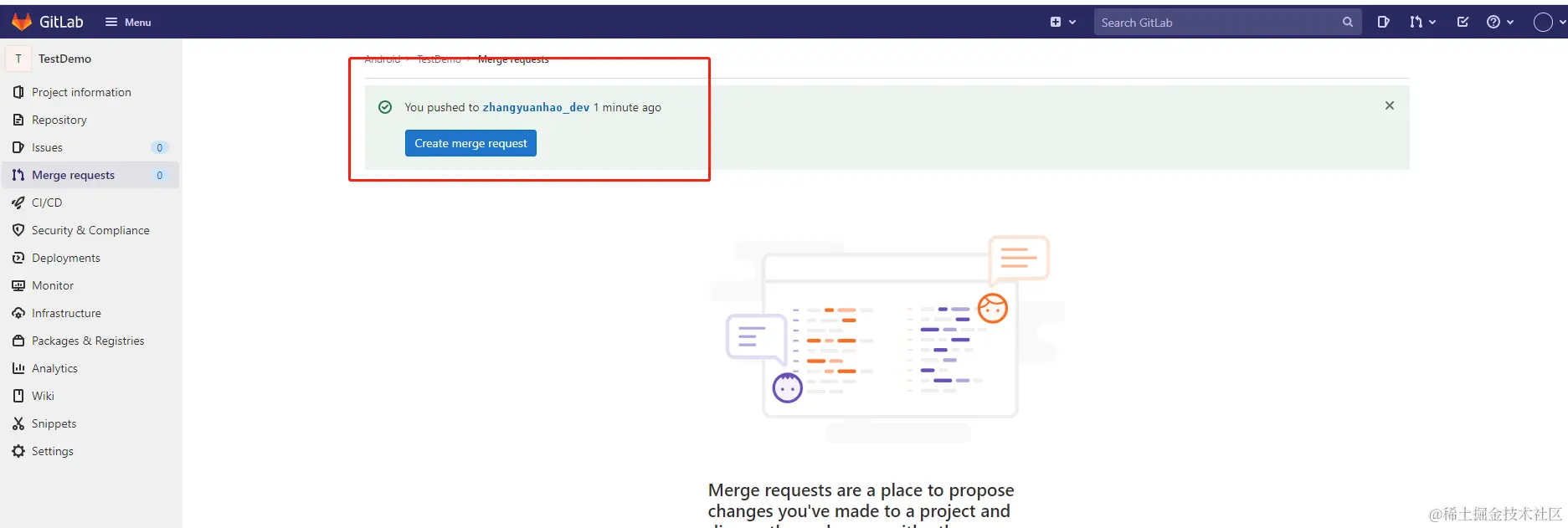
Task: Click the search magnifier icon
Action: (1347, 23)
